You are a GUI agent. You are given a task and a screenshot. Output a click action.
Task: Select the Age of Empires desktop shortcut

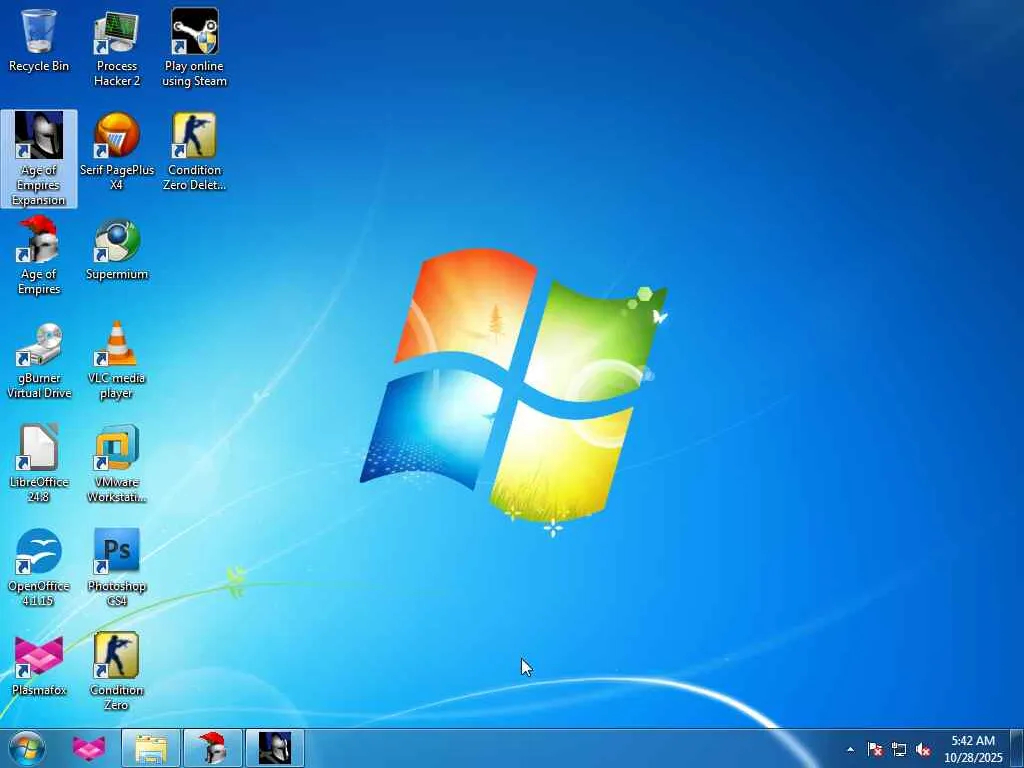39,255
